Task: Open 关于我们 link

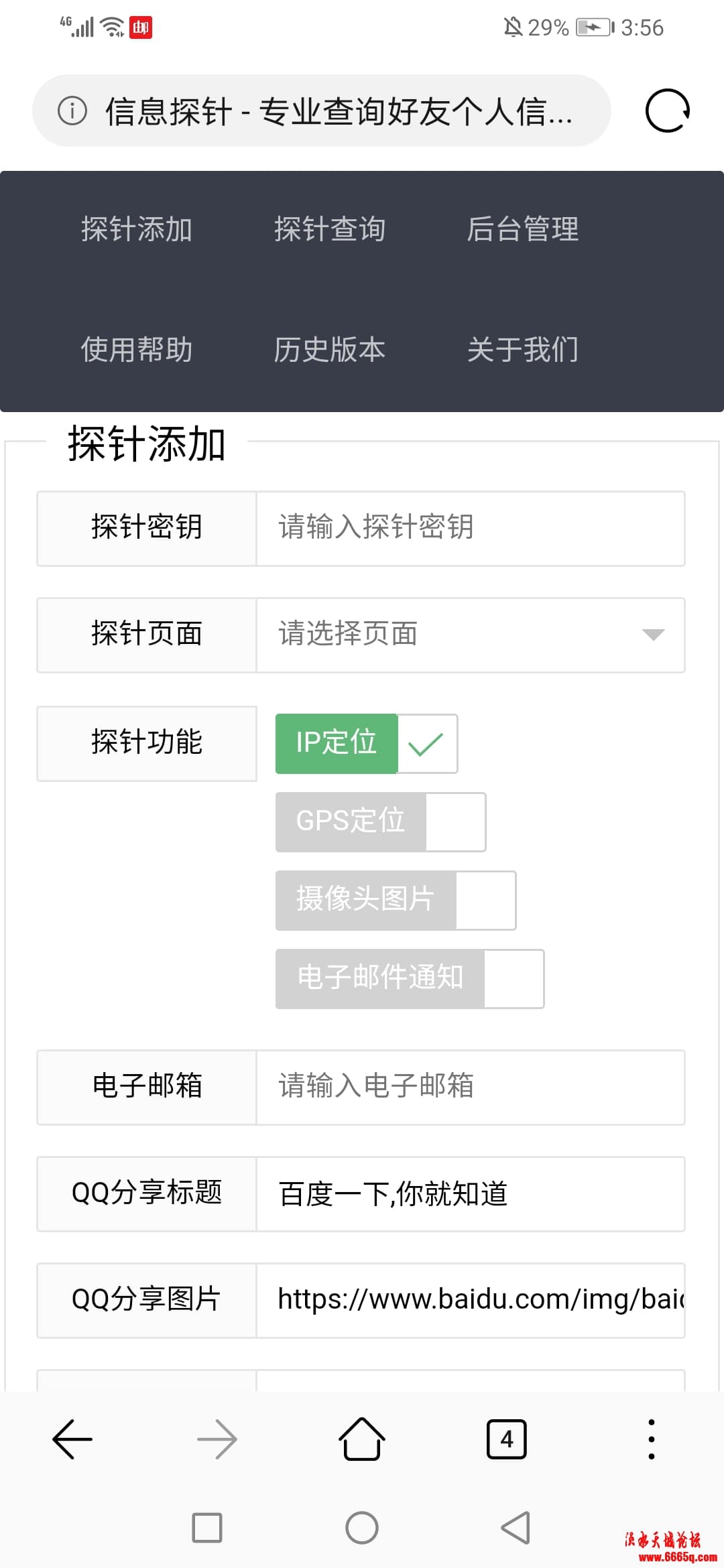Action: coord(523,350)
